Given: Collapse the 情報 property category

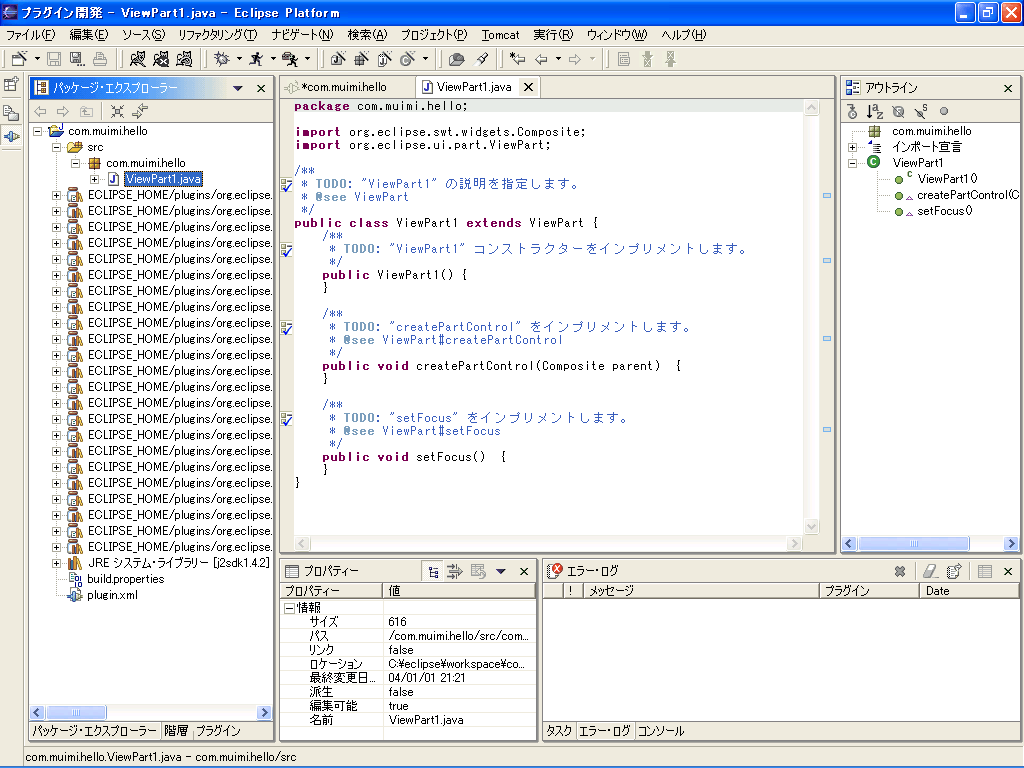Looking at the screenshot, I should pos(289,608).
